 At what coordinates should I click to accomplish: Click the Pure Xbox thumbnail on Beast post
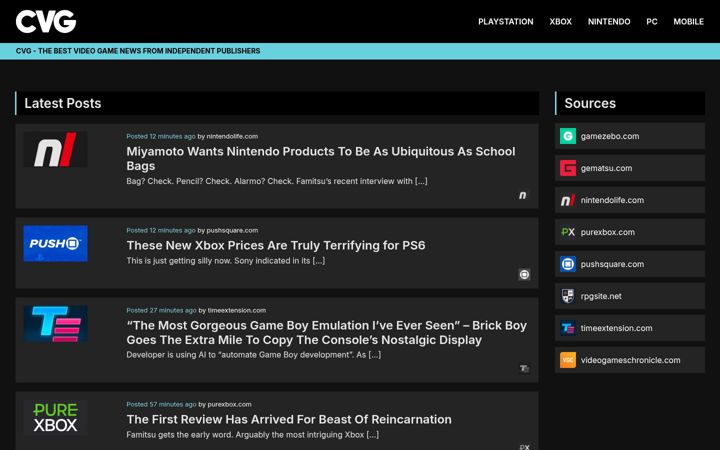(x=56, y=417)
